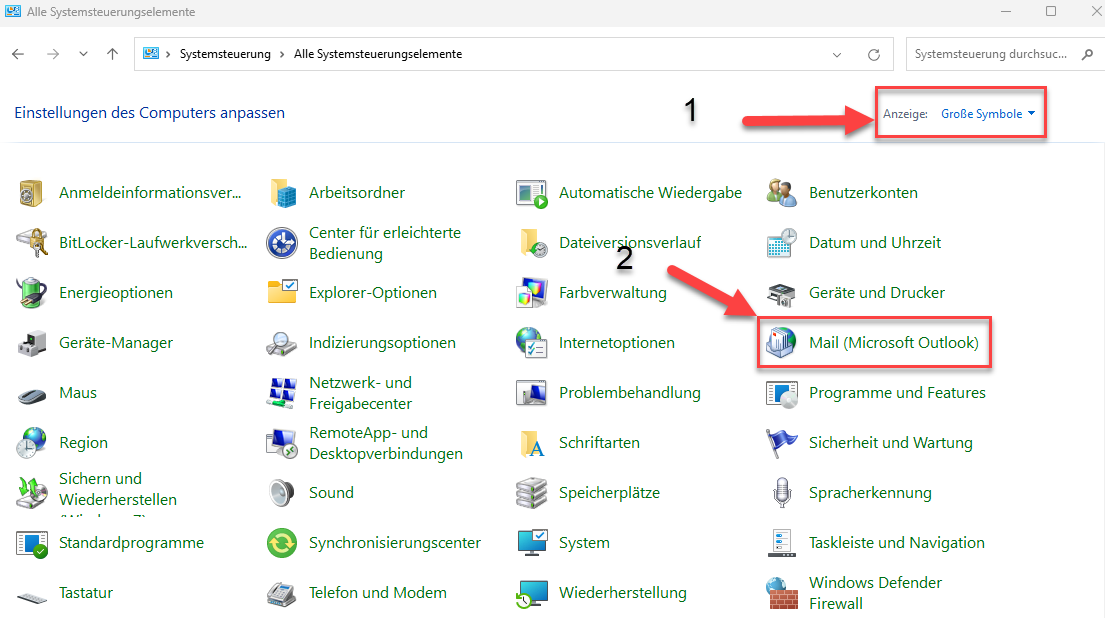The image size is (1105, 618).
Task: Click Alle Systemsteuerungselemente breadcrumb segment
Action: click(378, 54)
